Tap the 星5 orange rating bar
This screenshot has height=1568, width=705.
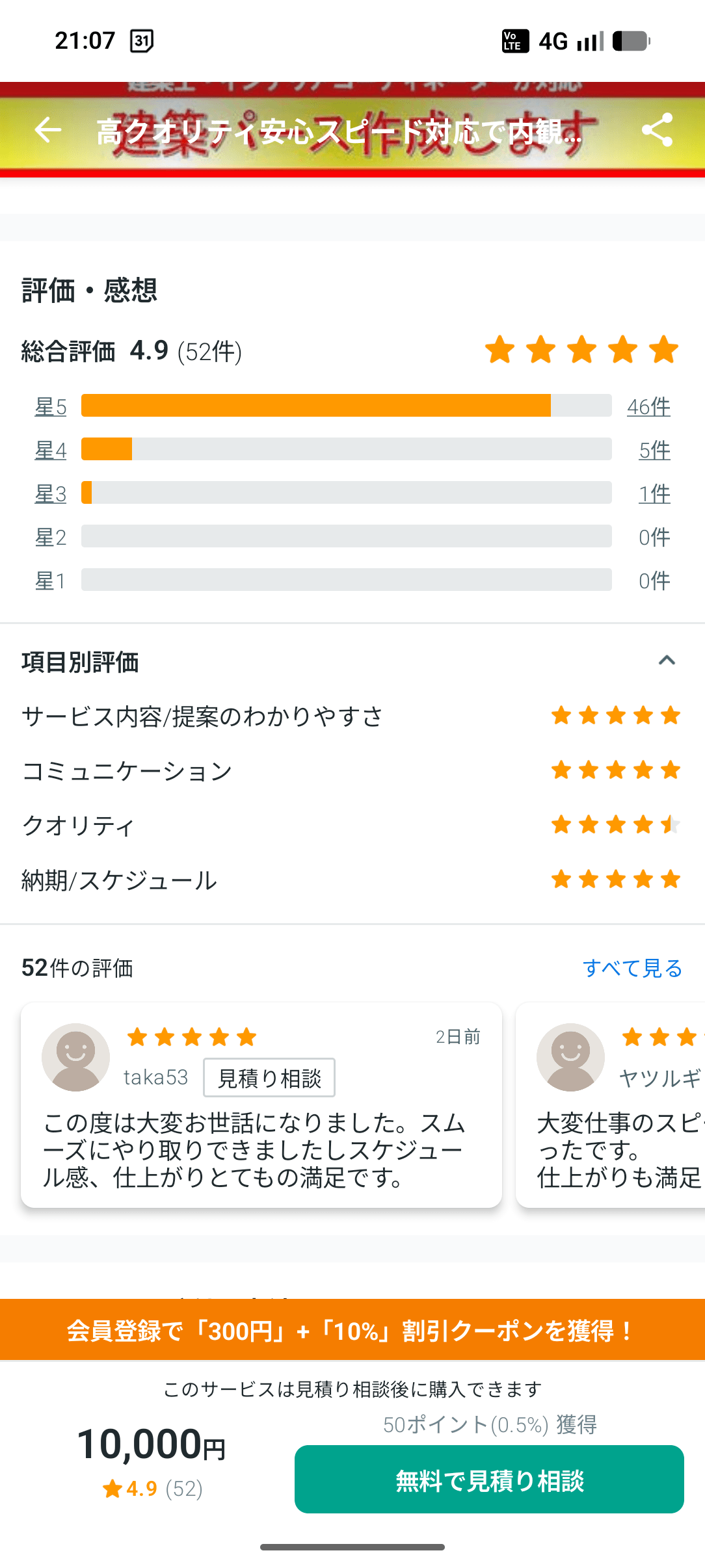pyautogui.click(x=316, y=406)
